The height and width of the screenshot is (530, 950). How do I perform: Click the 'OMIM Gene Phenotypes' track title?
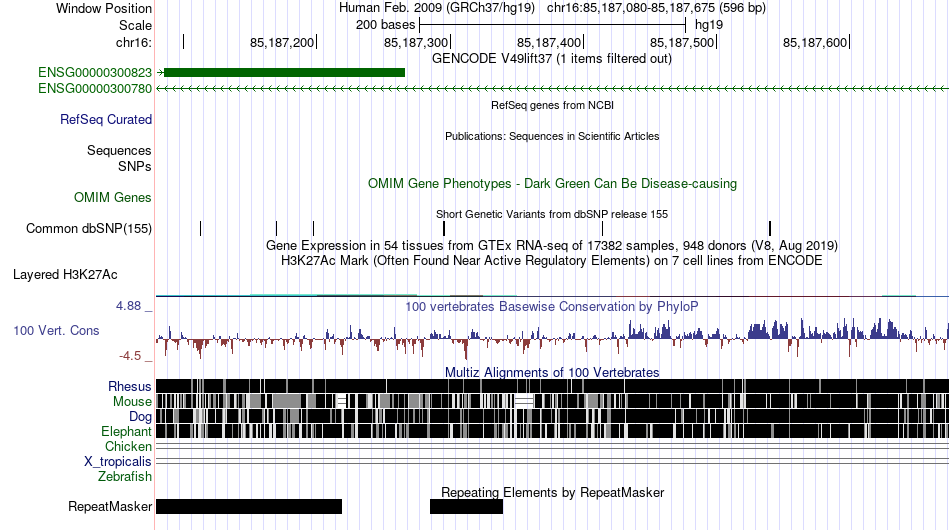pos(552,184)
